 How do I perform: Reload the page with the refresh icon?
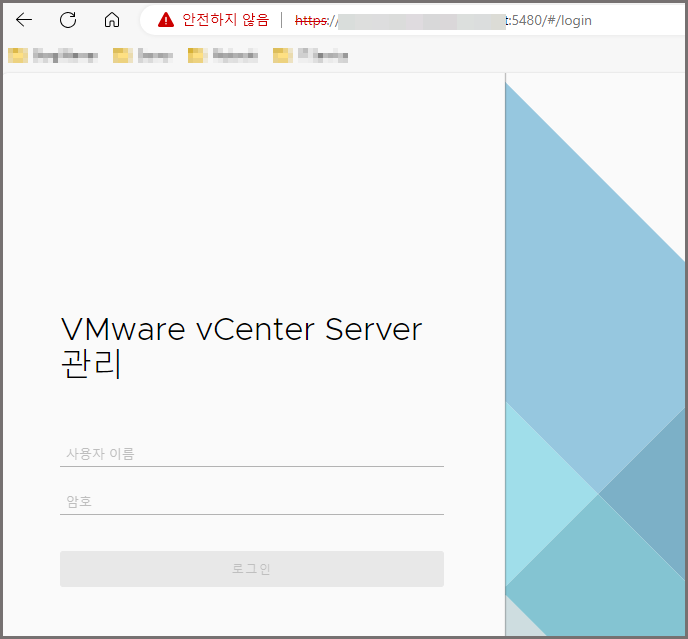coord(68,20)
